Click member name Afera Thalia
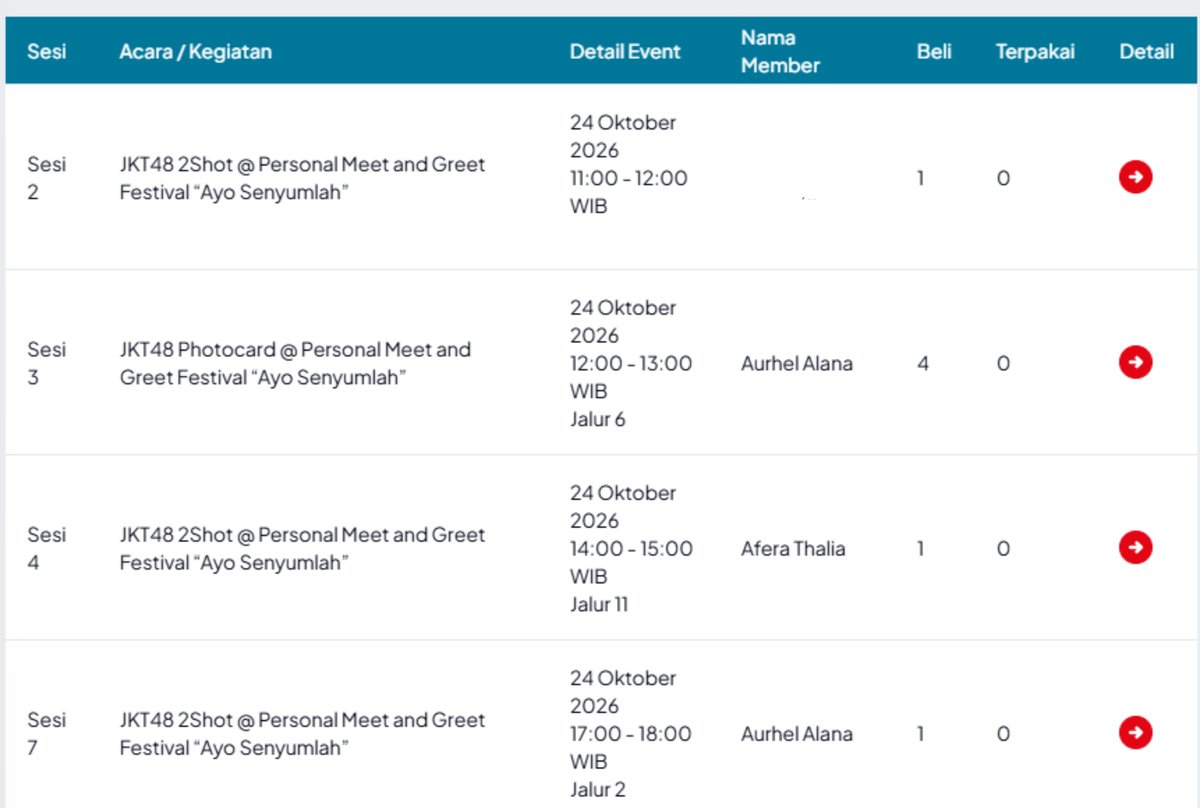This screenshot has height=808, width=1200. pyautogui.click(x=793, y=548)
